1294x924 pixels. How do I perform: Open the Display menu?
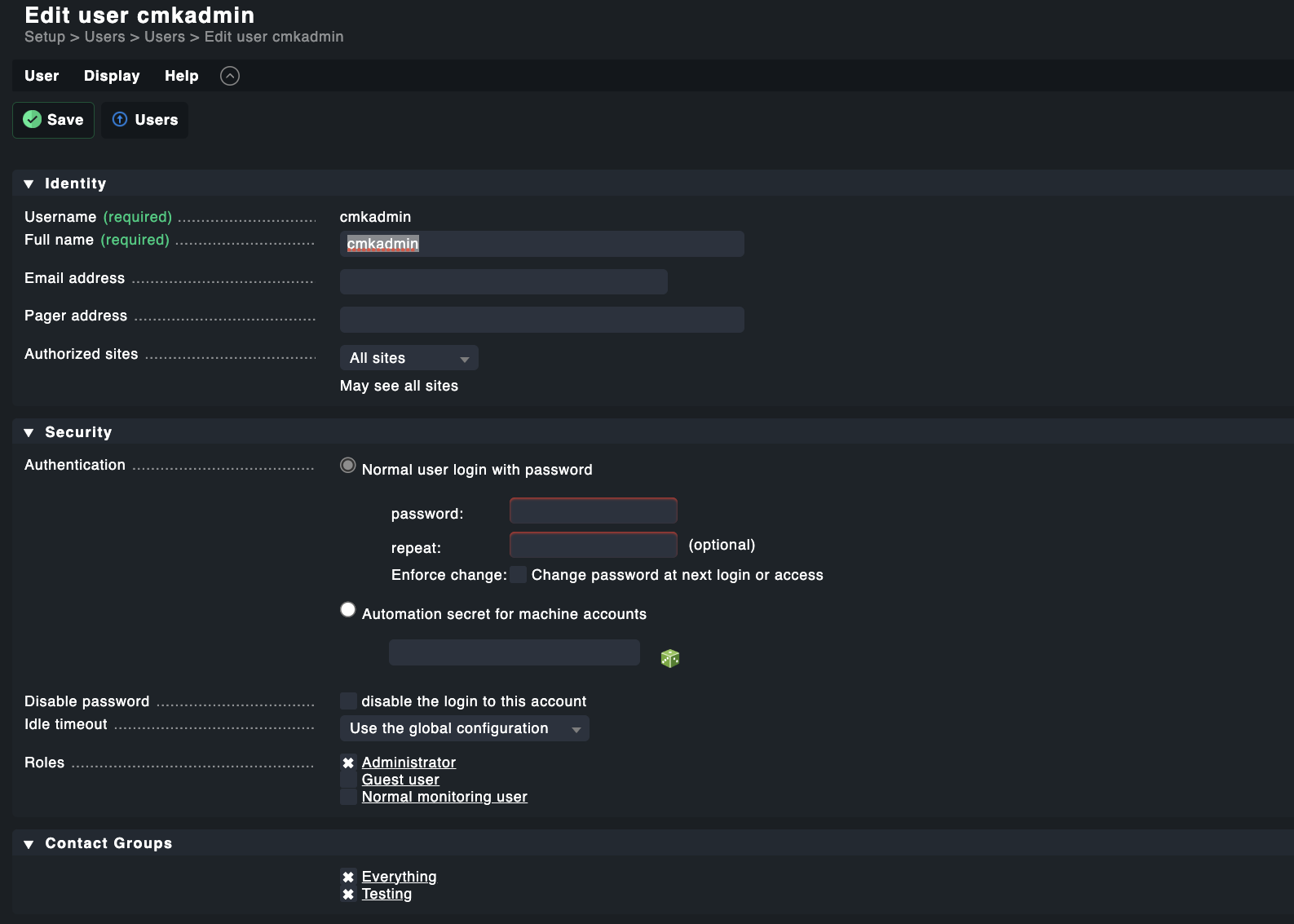112,76
